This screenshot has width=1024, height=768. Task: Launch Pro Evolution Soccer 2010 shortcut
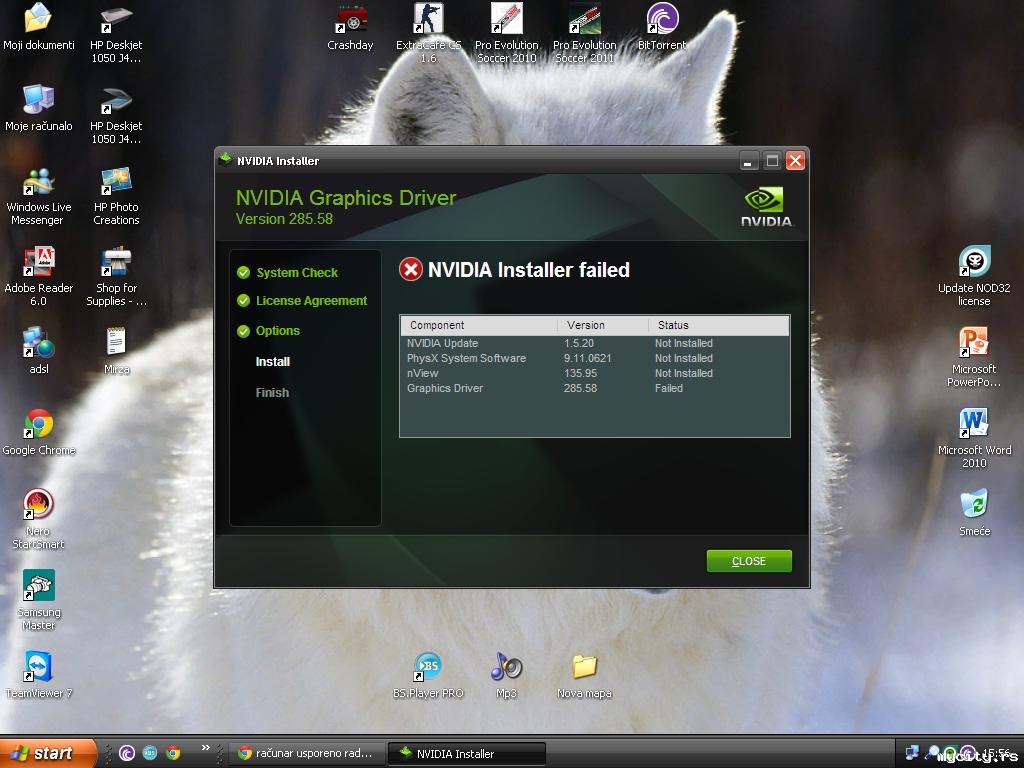coord(507,33)
